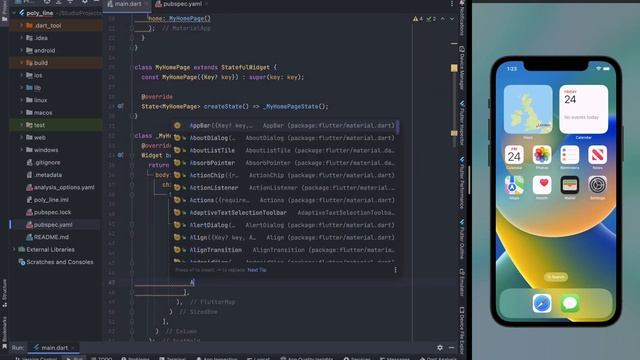Select .gitignore in the project tree

point(47,162)
